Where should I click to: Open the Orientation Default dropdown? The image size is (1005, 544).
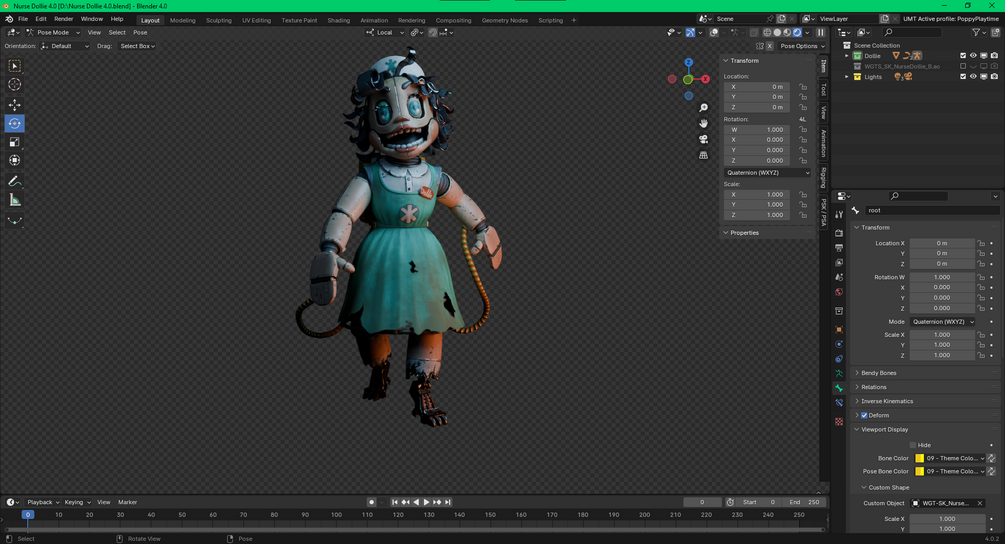[65, 46]
